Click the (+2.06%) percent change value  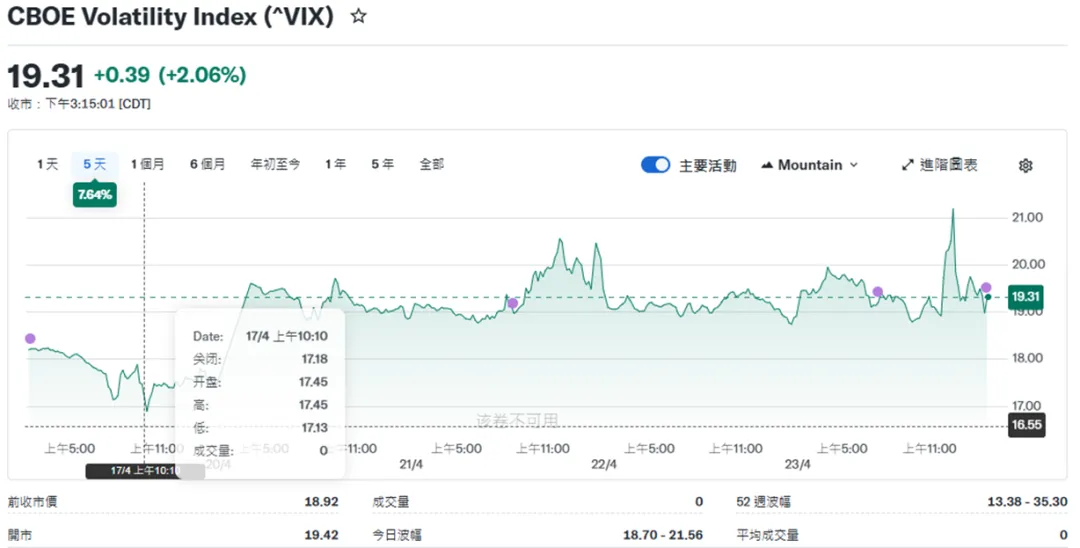point(202,74)
